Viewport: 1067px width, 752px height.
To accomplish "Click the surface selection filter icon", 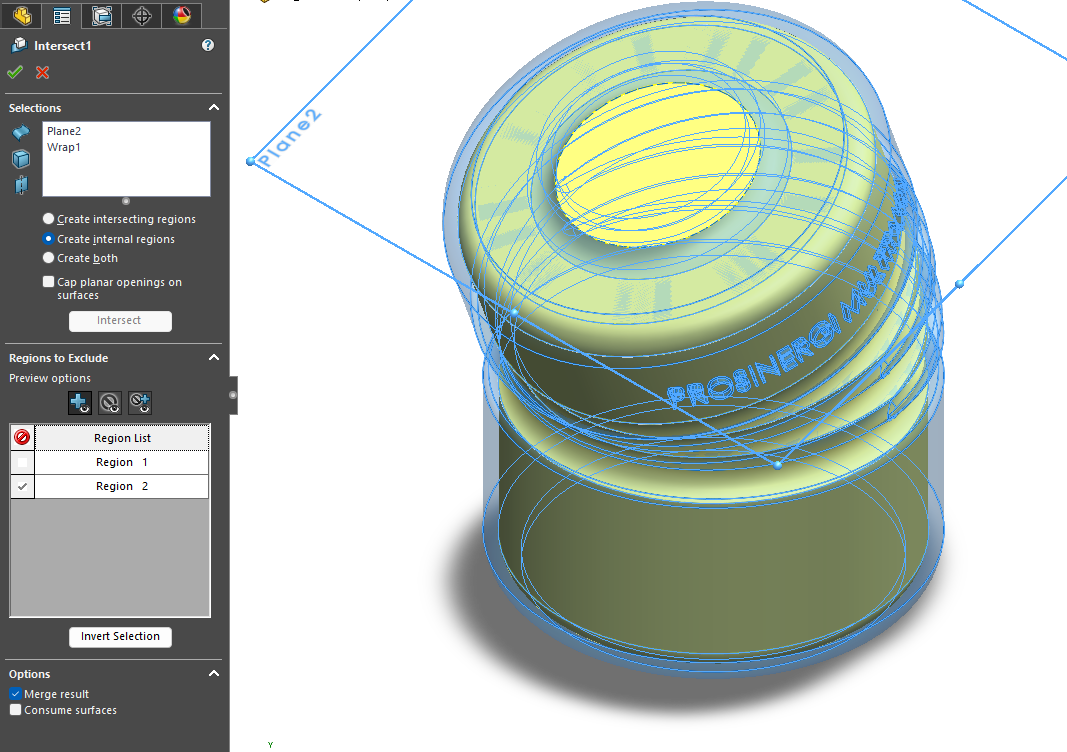I will click(21, 134).
